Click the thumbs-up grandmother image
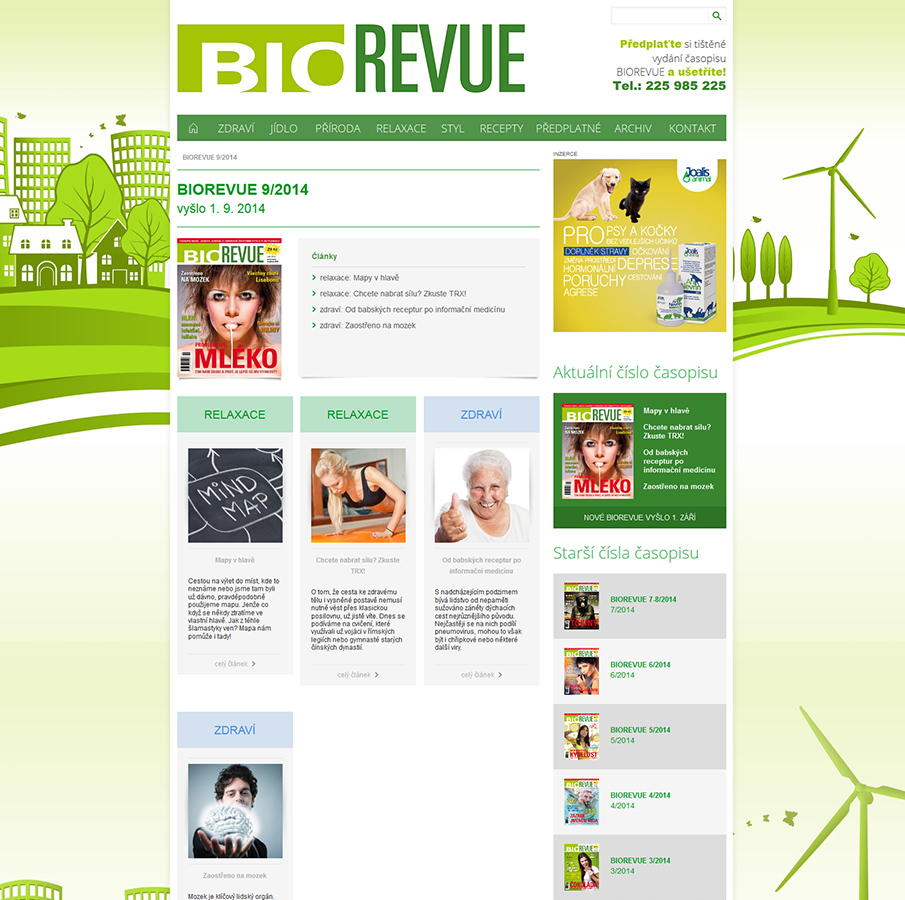The image size is (905, 900). coord(481,495)
